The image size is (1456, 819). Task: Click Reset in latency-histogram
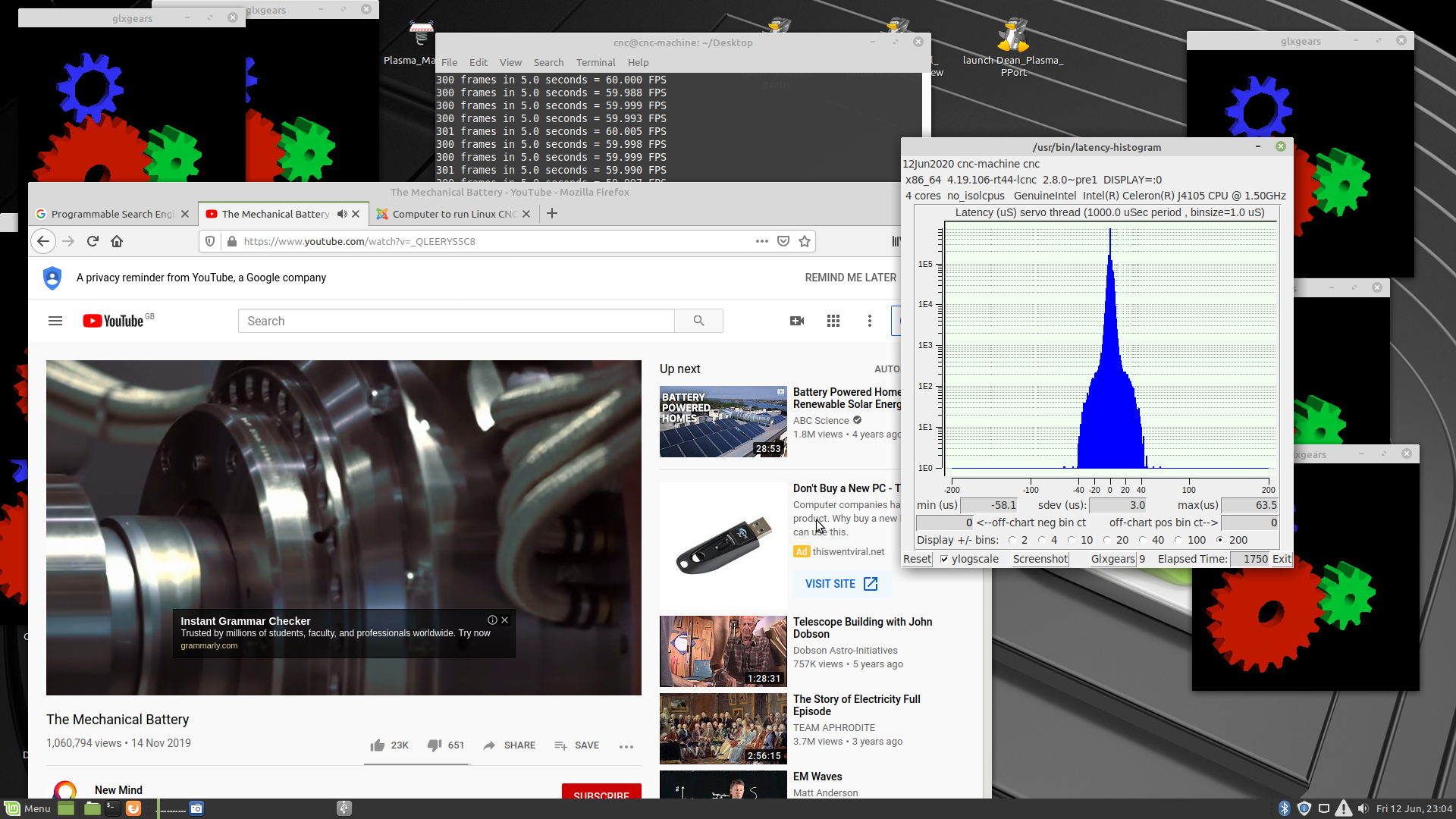(917, 559)
